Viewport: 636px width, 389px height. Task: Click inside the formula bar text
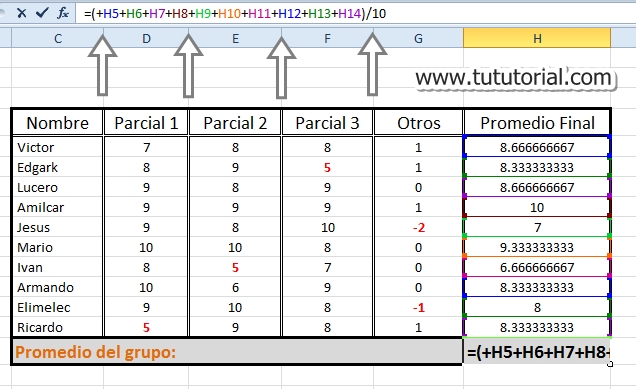235,14
